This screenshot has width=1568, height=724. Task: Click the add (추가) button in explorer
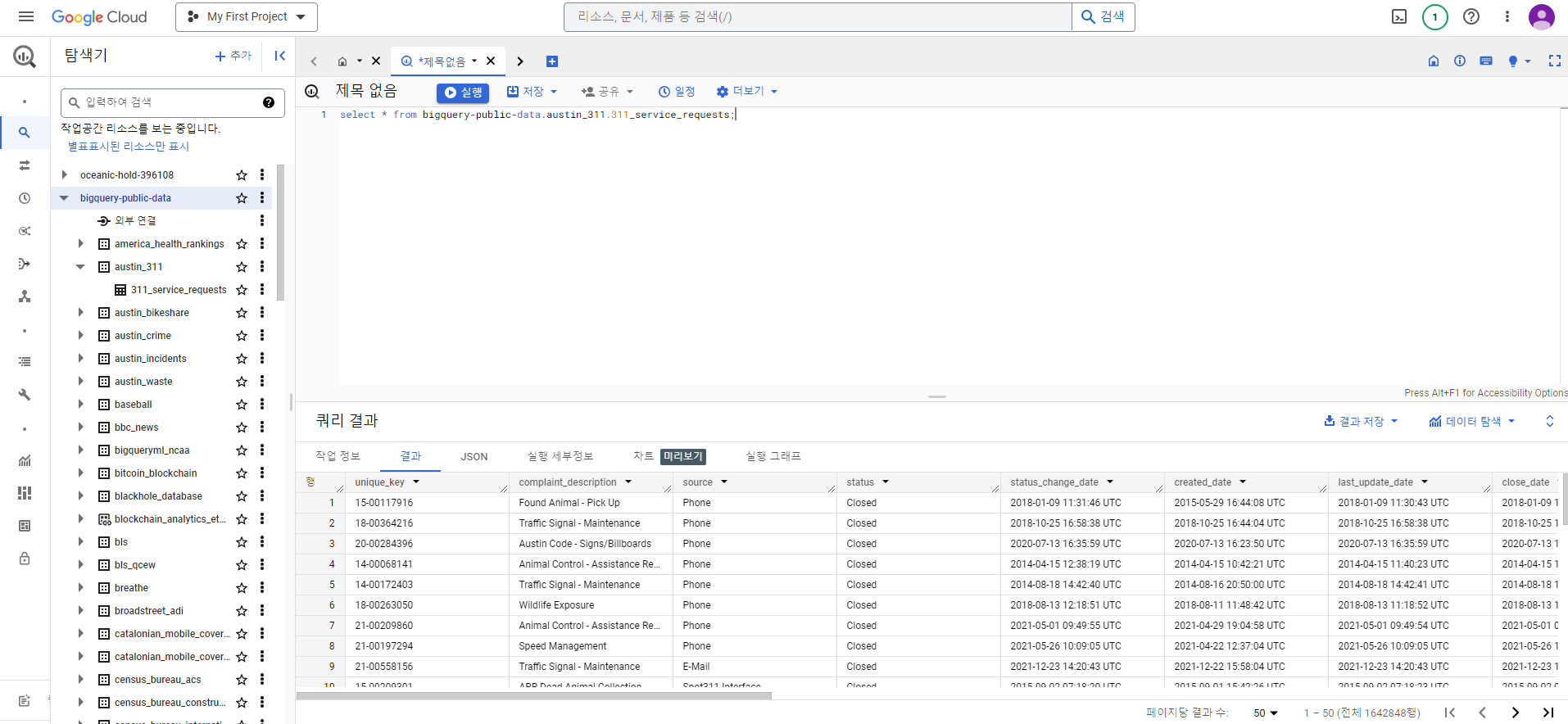point(233,56)
